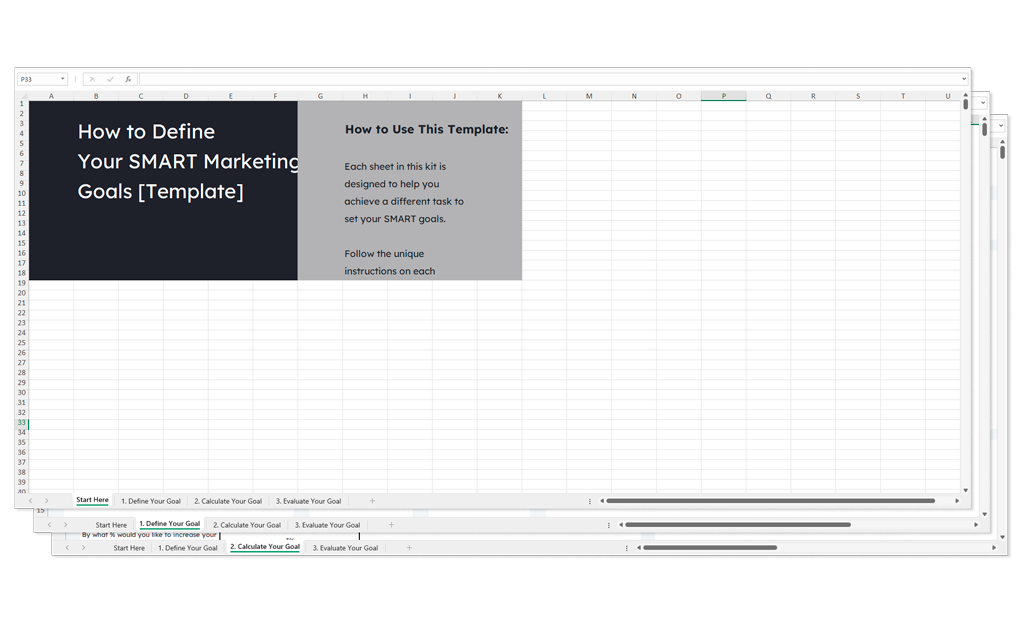Click right arrow of frontmost horizontal scrollbar
The height and width of the screenshot is (620, 1024).
tap(957, 501)
